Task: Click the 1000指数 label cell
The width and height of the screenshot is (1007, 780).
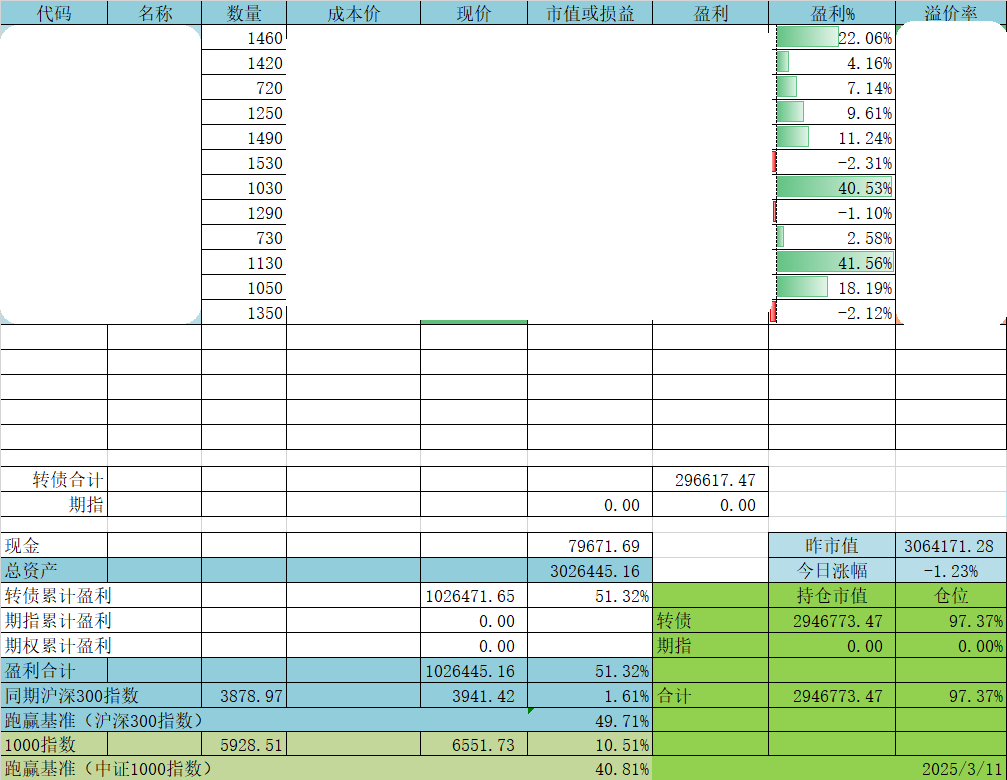Action: click(x=54, y=744)
